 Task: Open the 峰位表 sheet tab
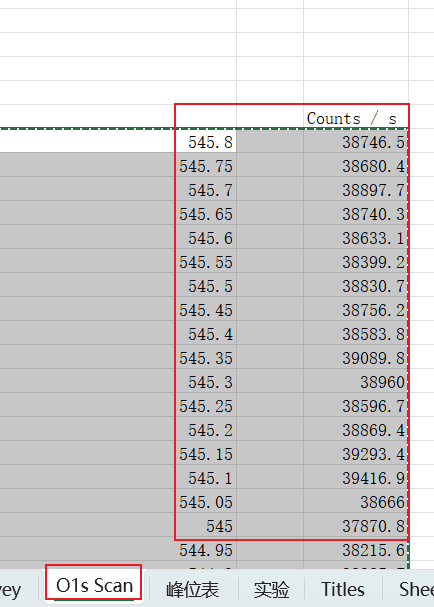click(192, 590)
